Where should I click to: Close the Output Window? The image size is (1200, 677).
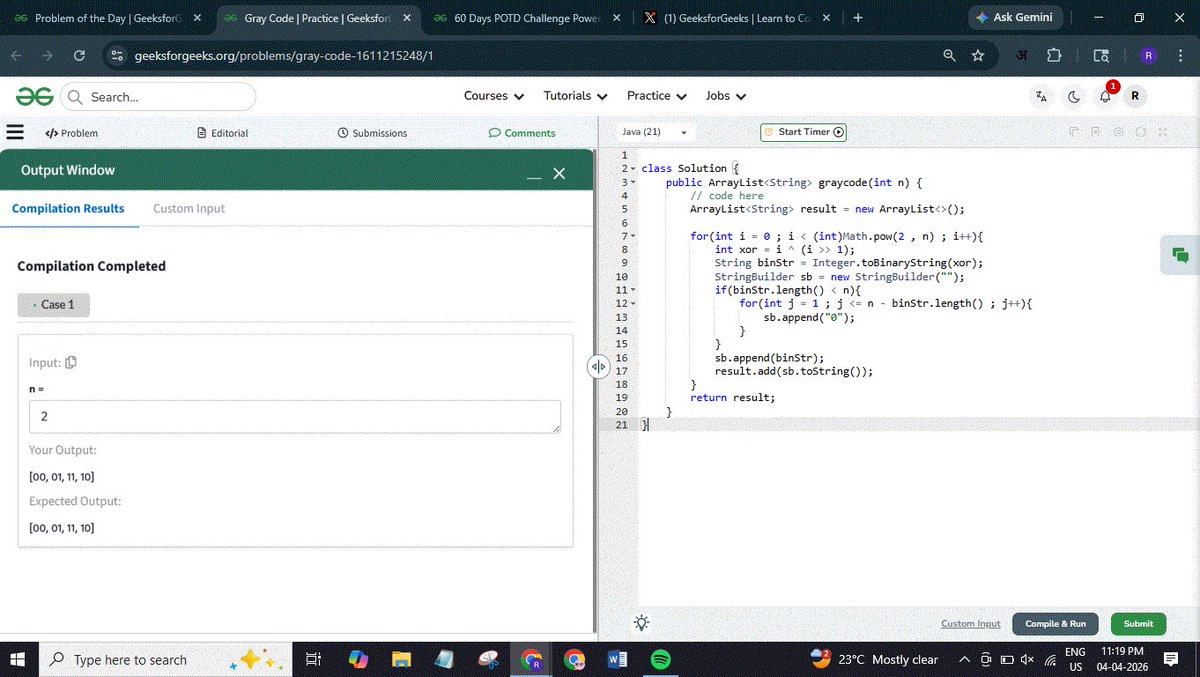tap(560, 174)
